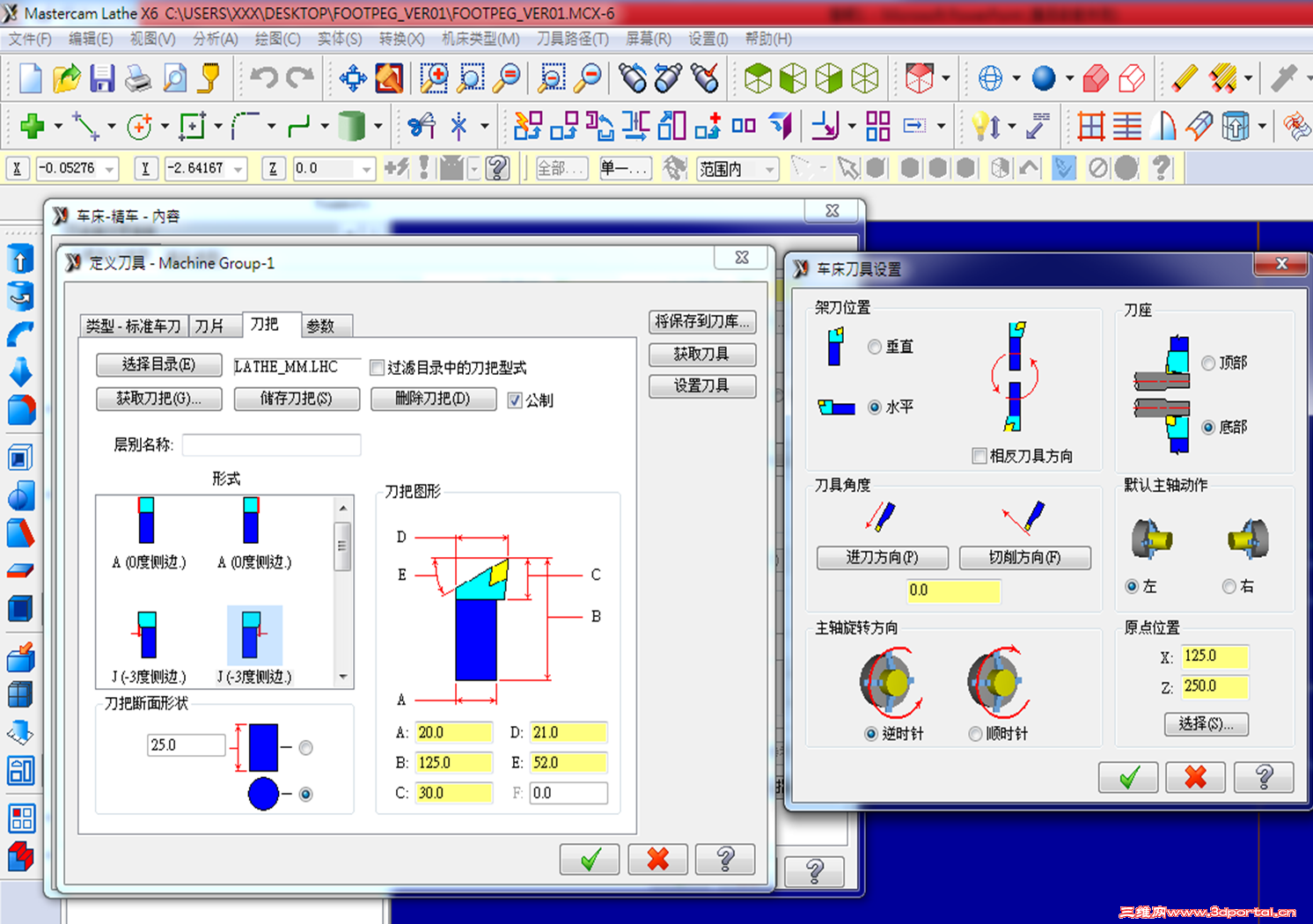Open the Y coordinate dropdown
The width and height of the screenshot is (1313, 924).
pos(238,168)
